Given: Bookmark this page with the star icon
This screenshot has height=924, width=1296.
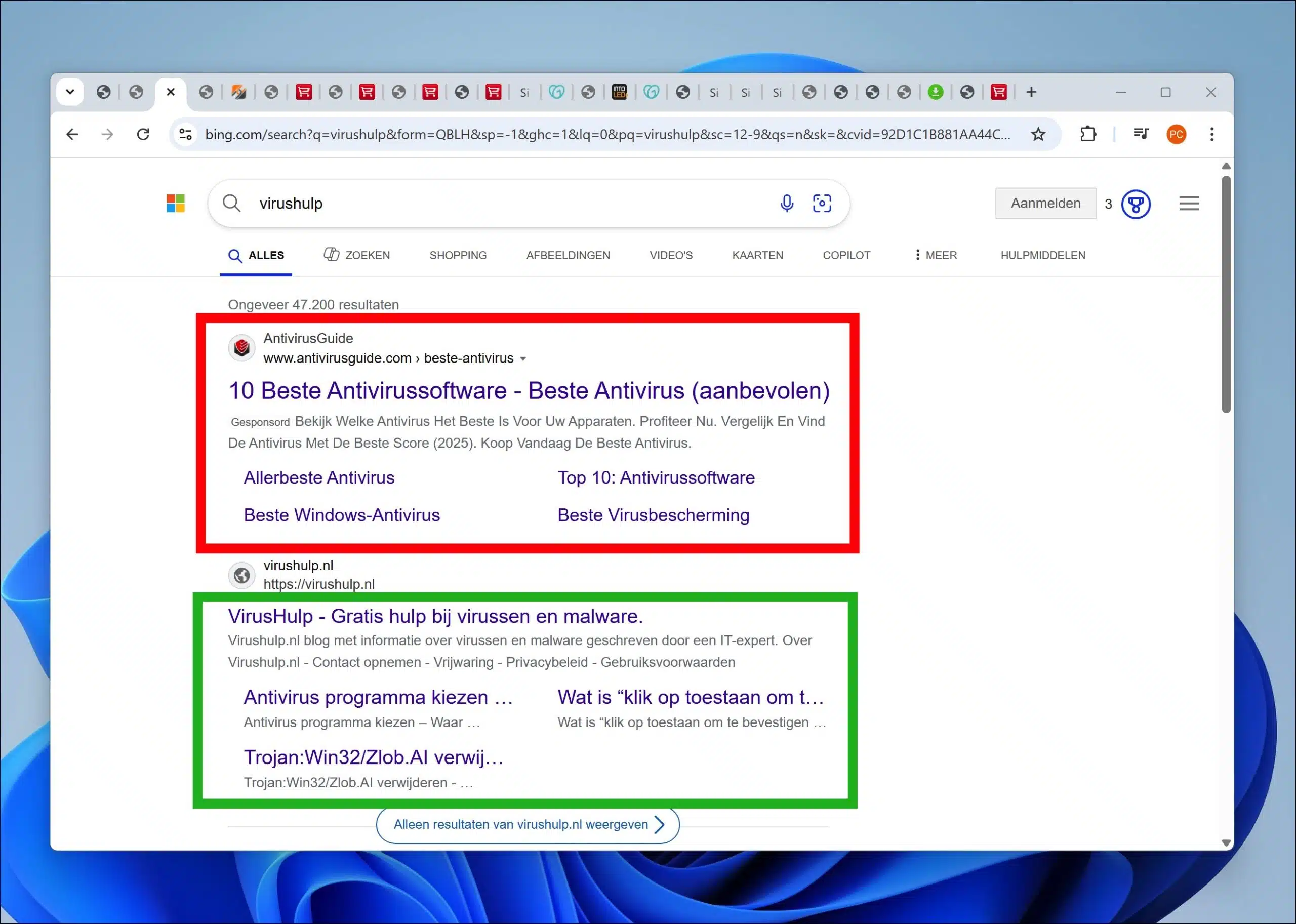Looking at the screenshot, I should (1038, 134).
